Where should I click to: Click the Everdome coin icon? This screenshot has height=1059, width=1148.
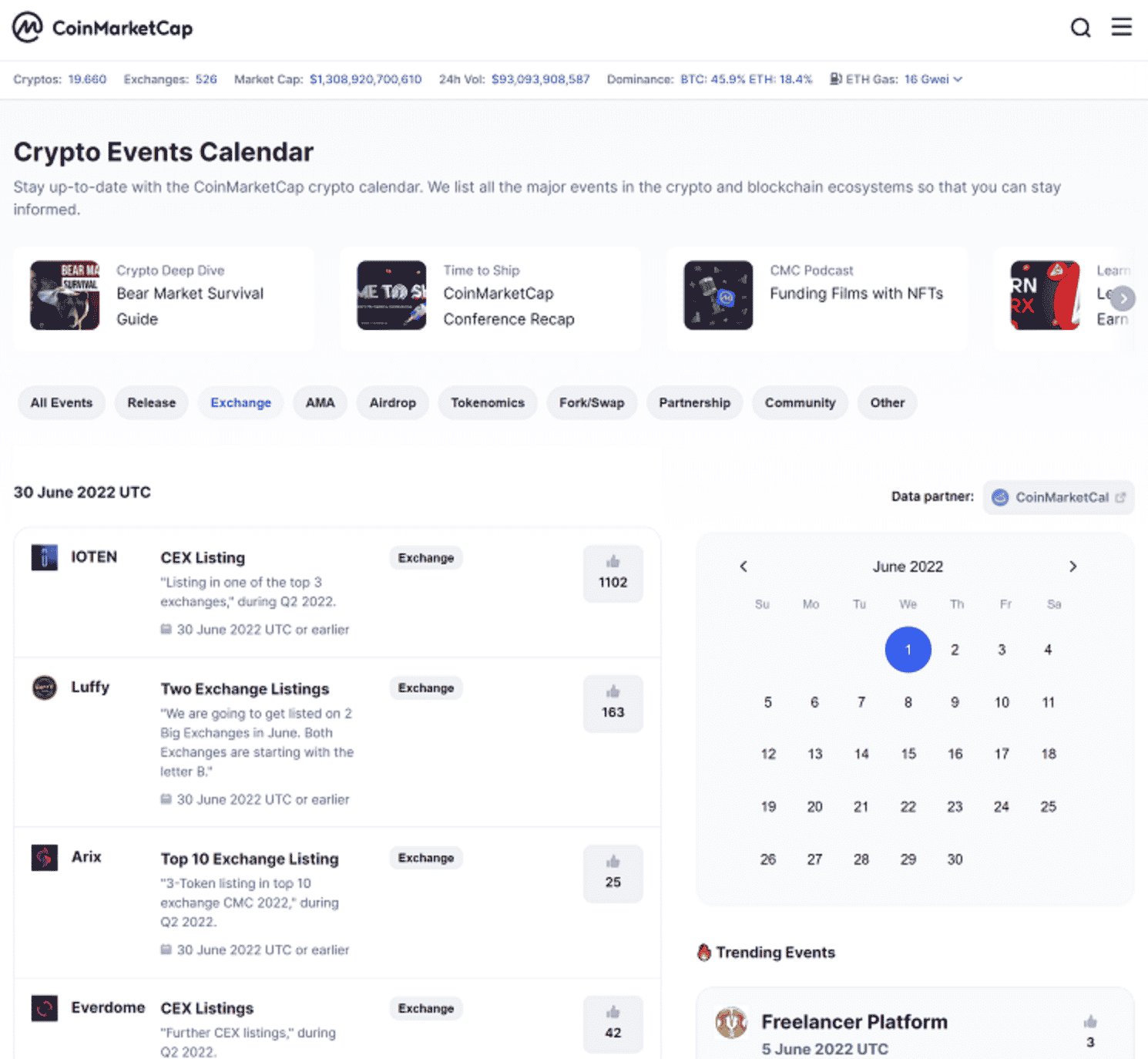(45, 1008)
